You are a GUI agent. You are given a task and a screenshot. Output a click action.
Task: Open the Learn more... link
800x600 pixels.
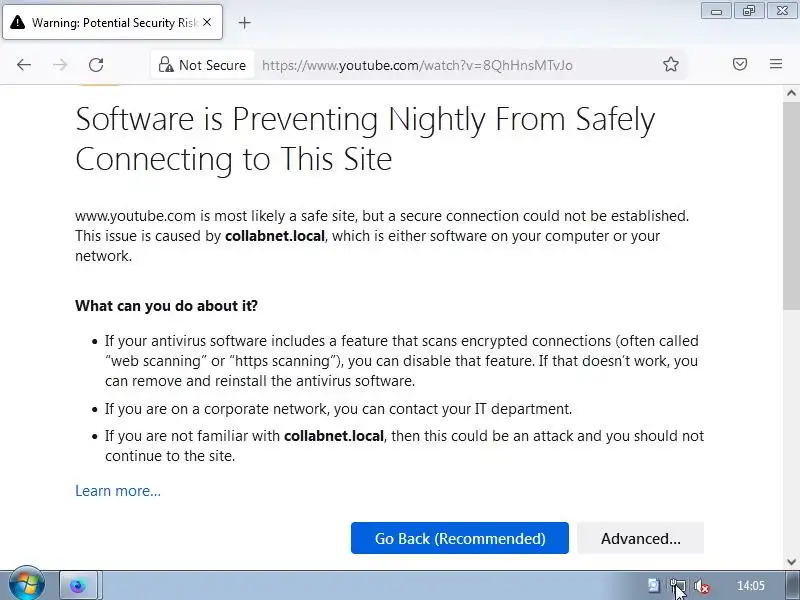coord(118,491)
